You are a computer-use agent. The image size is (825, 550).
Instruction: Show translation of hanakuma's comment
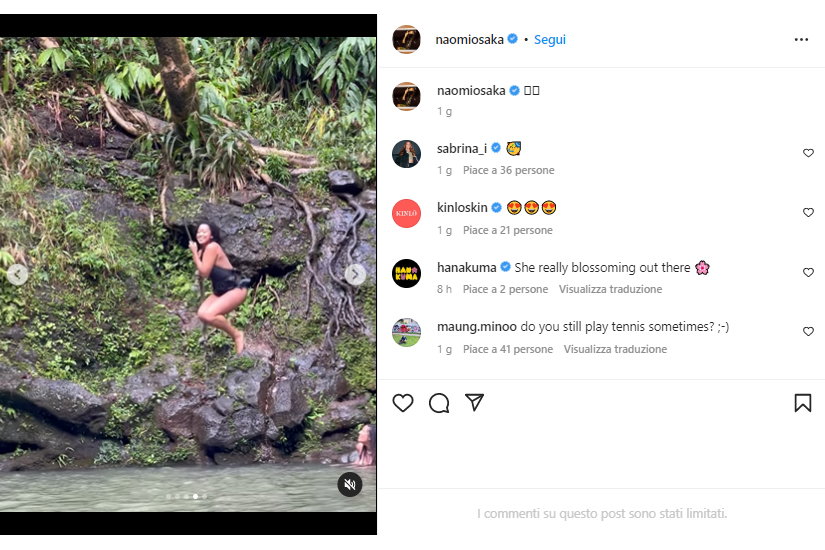pyautogui.click(x=610, y=290)
